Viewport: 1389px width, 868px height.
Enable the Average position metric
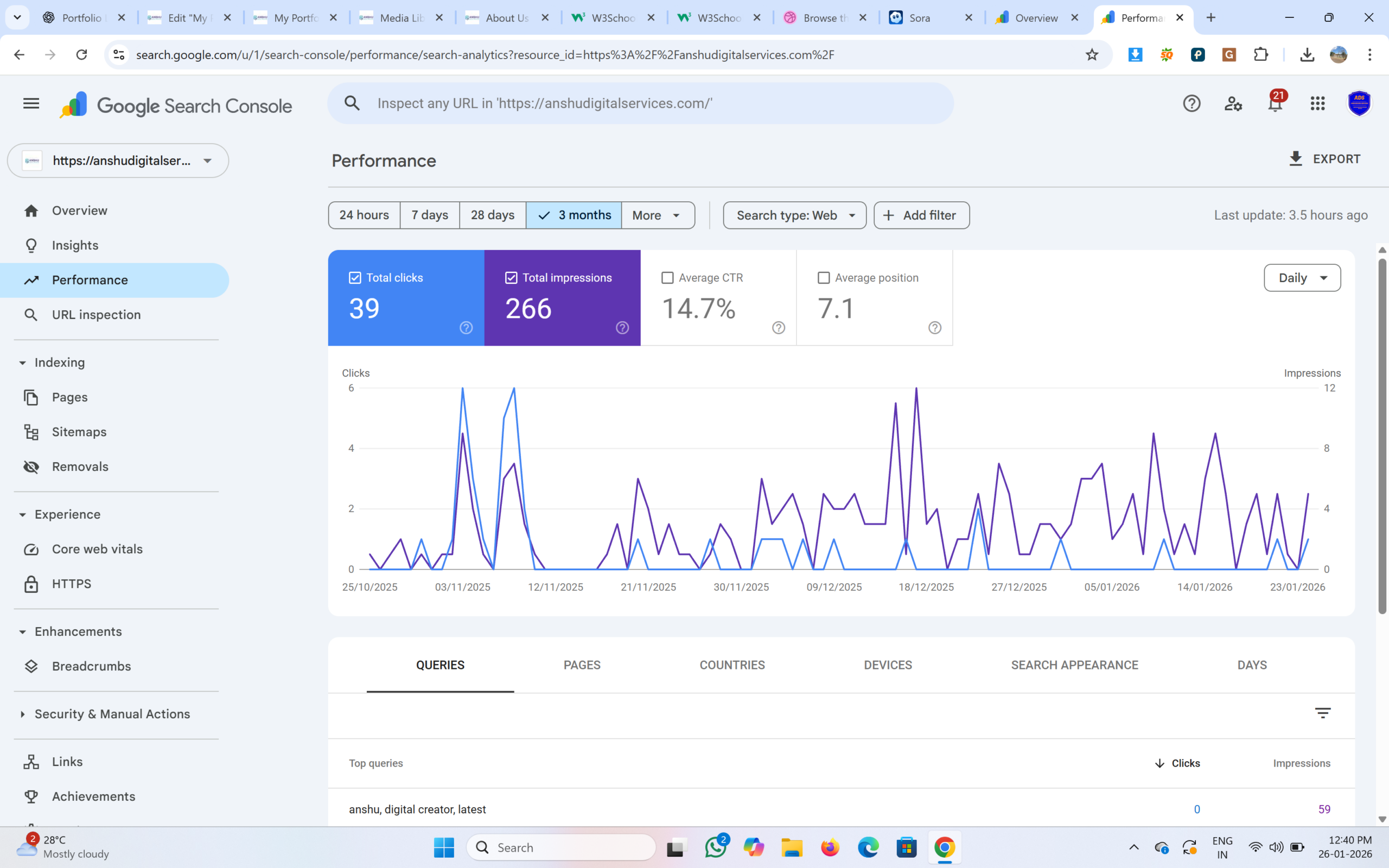[824, 277]
